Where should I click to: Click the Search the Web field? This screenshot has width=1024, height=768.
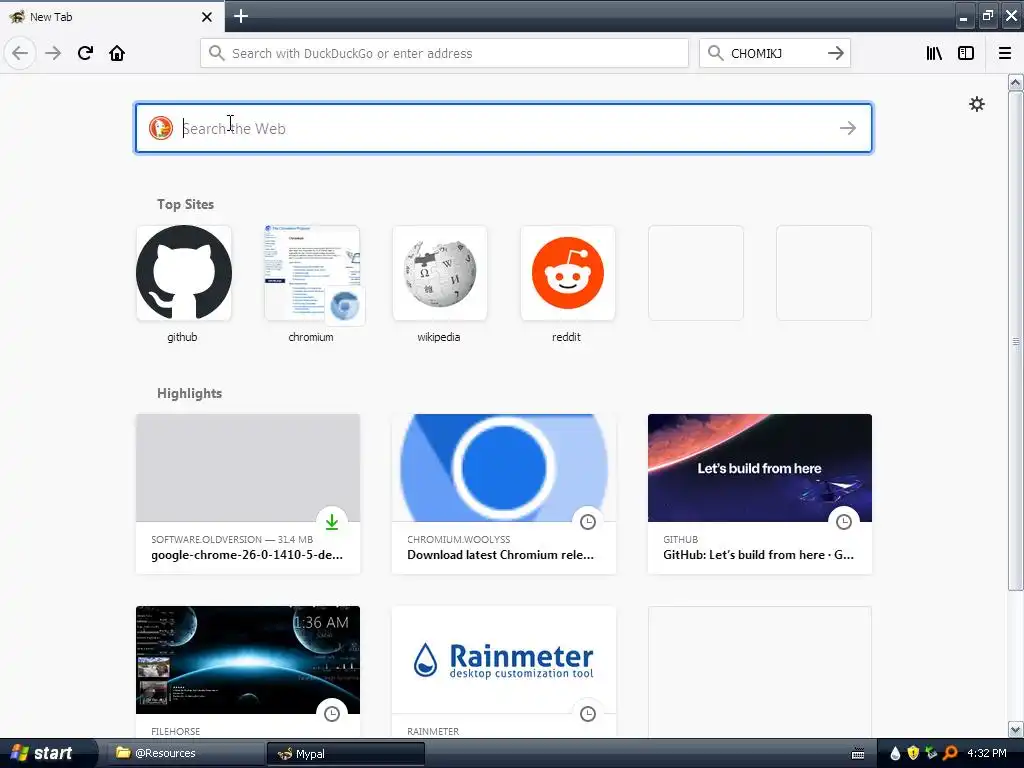coord(504,128)
